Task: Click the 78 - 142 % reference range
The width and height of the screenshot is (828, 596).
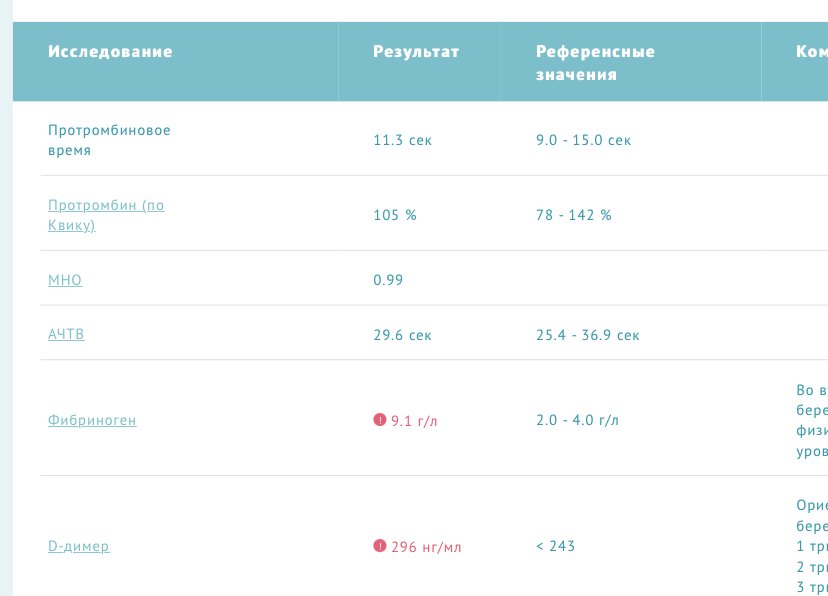Action: (x=574, y=215)
